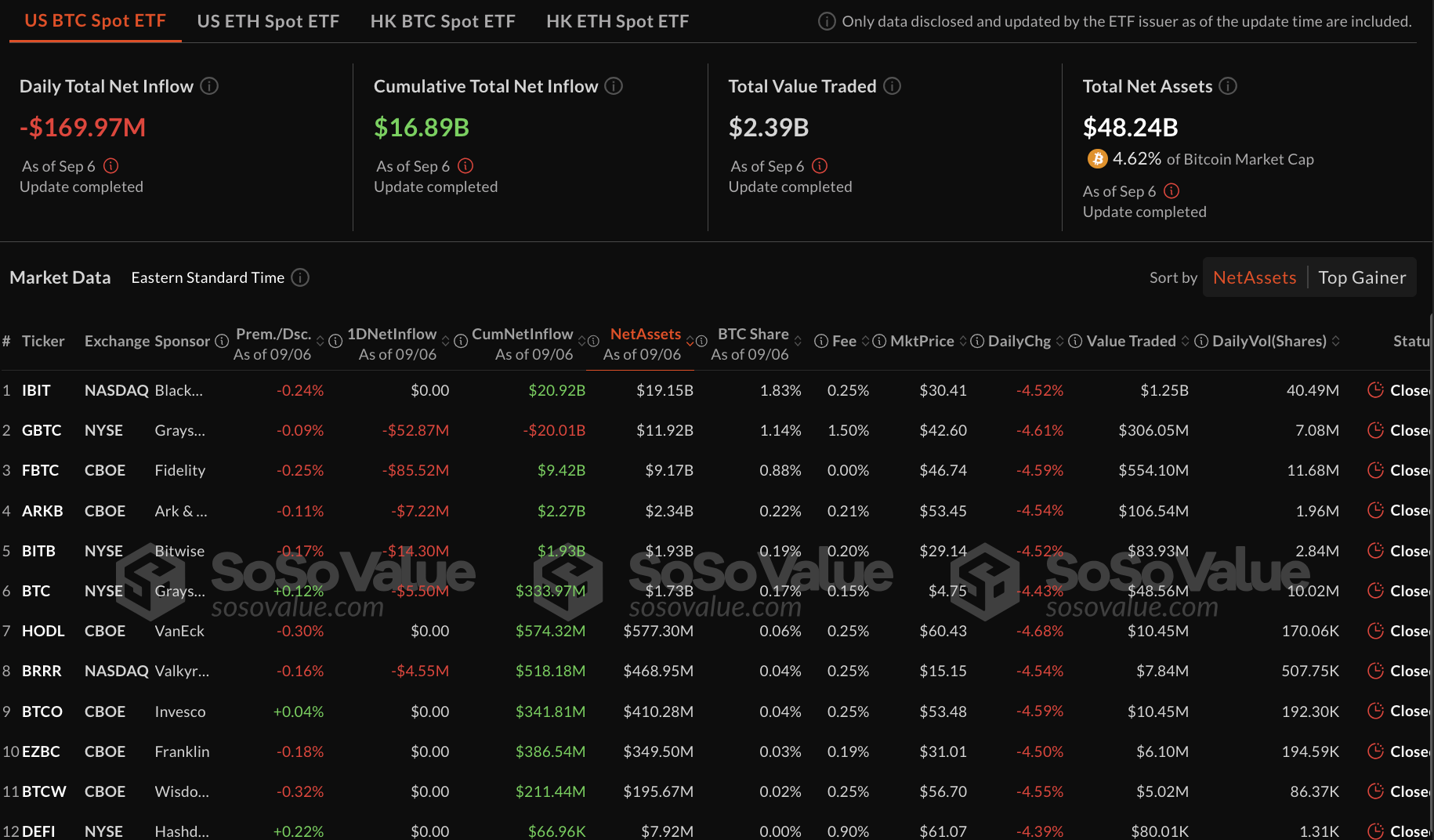Toggle the active NetAssets column sort arrows
The height and width of the screenshot is (840, 1434).
coord(690,341)
